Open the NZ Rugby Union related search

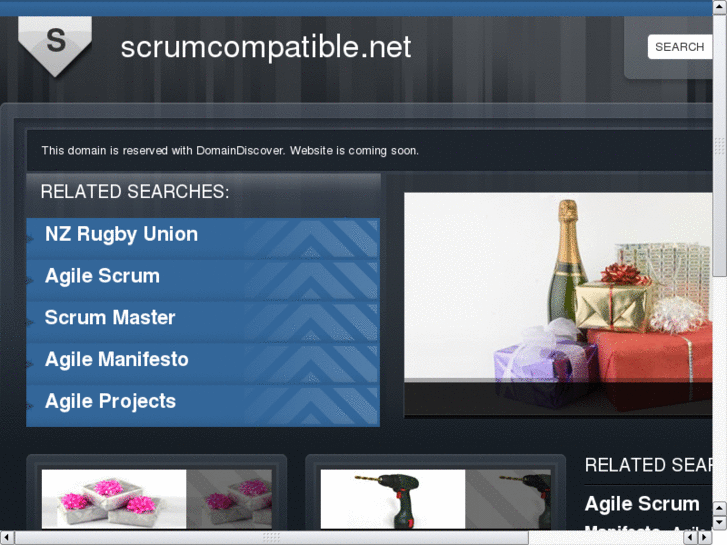121,234
